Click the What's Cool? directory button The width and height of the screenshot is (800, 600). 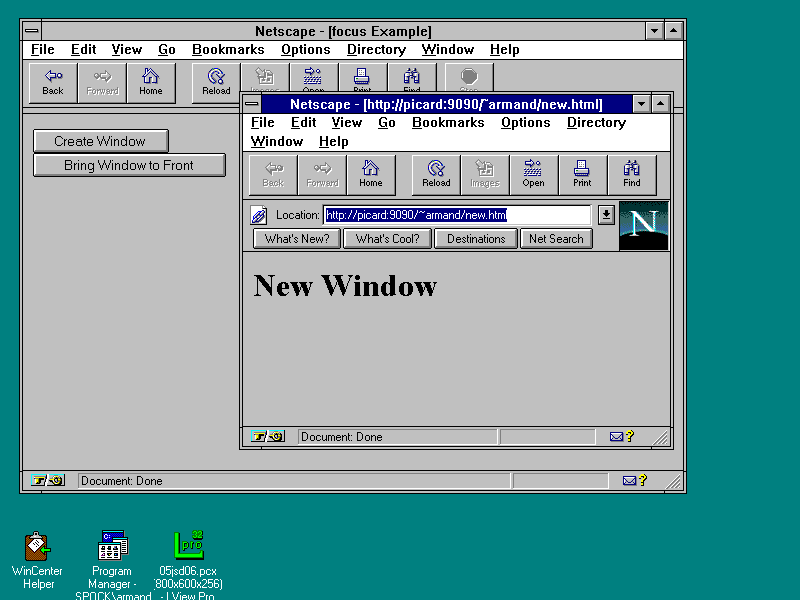pos(387,239)
